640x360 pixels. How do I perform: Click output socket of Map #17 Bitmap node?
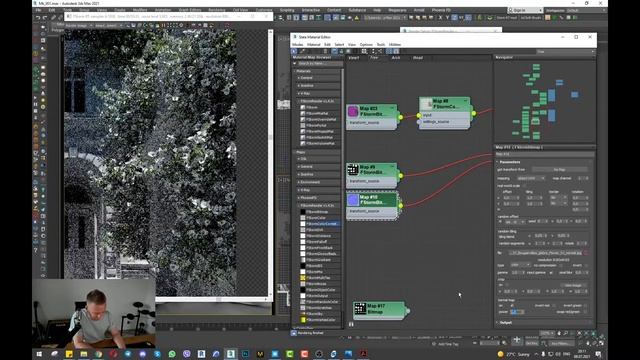tap(407, 311)
